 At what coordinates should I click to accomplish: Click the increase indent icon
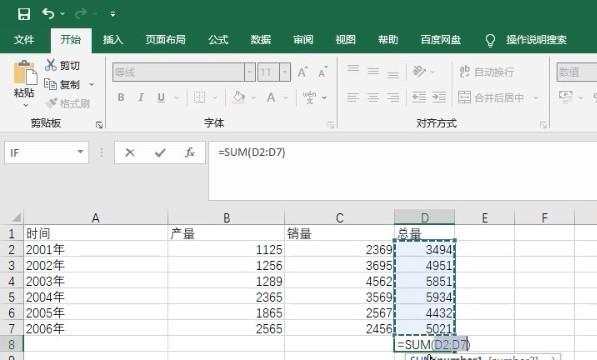tap(439, 97)
